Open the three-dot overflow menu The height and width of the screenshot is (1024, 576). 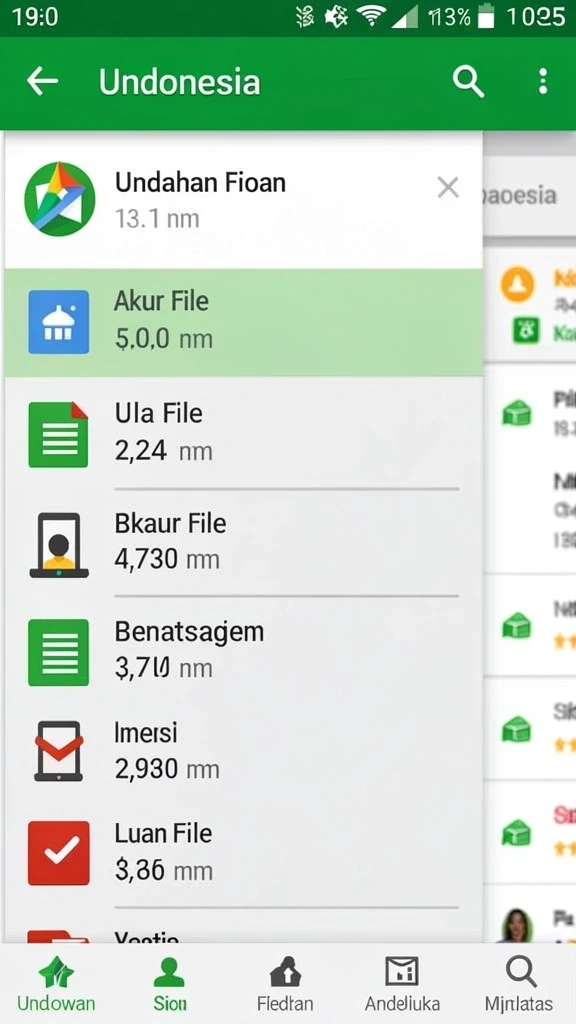click(x=543, y=82)
